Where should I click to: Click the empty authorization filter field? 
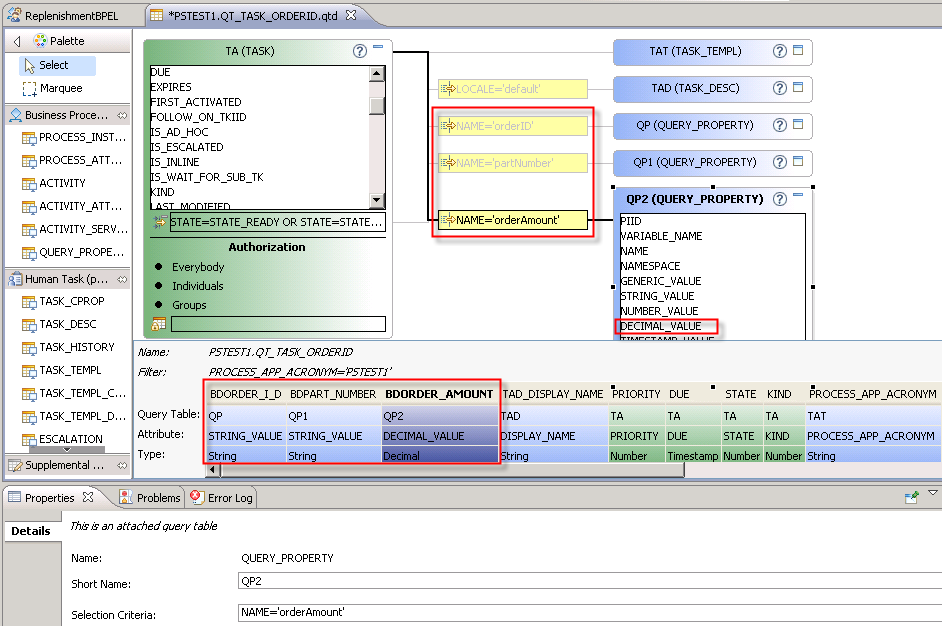tap(278, 324)
